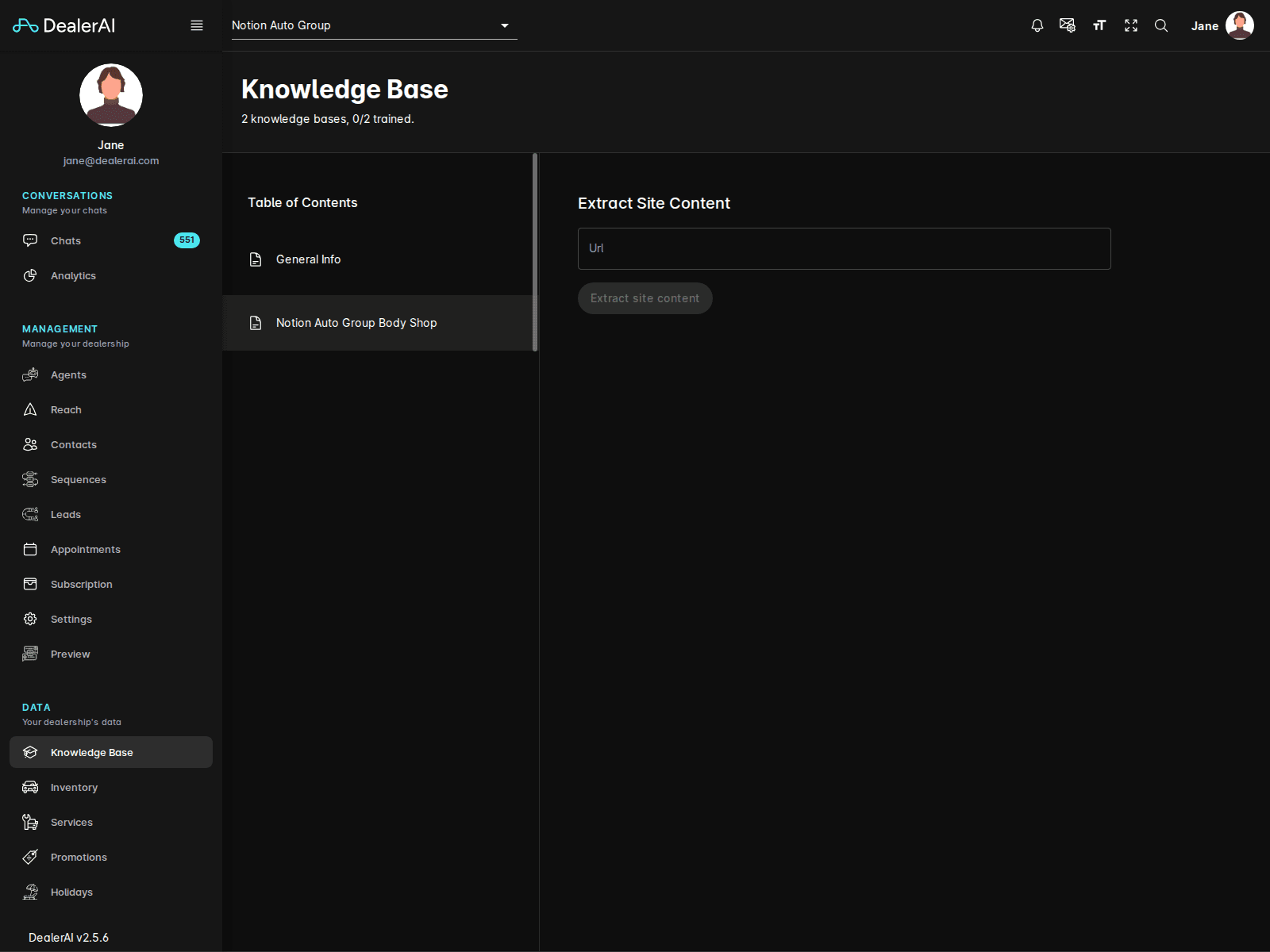Select the Promotions megaphone icon
The height and width of the screenshot is (952, 1270).
(29, 857)
